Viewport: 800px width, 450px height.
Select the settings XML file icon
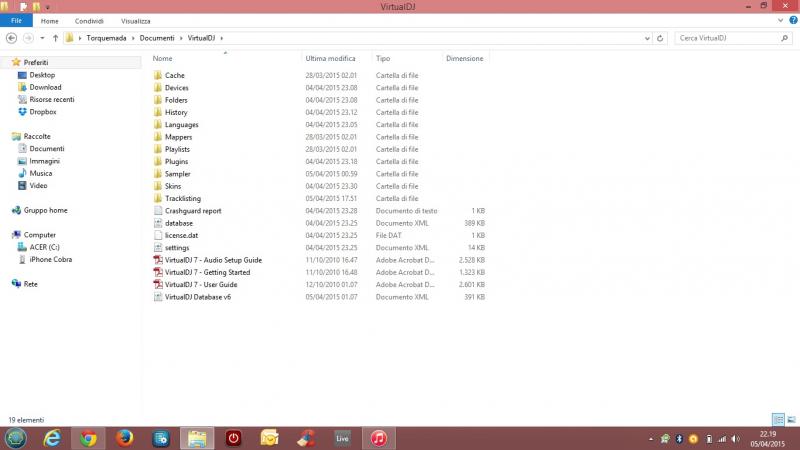[158, 247]
